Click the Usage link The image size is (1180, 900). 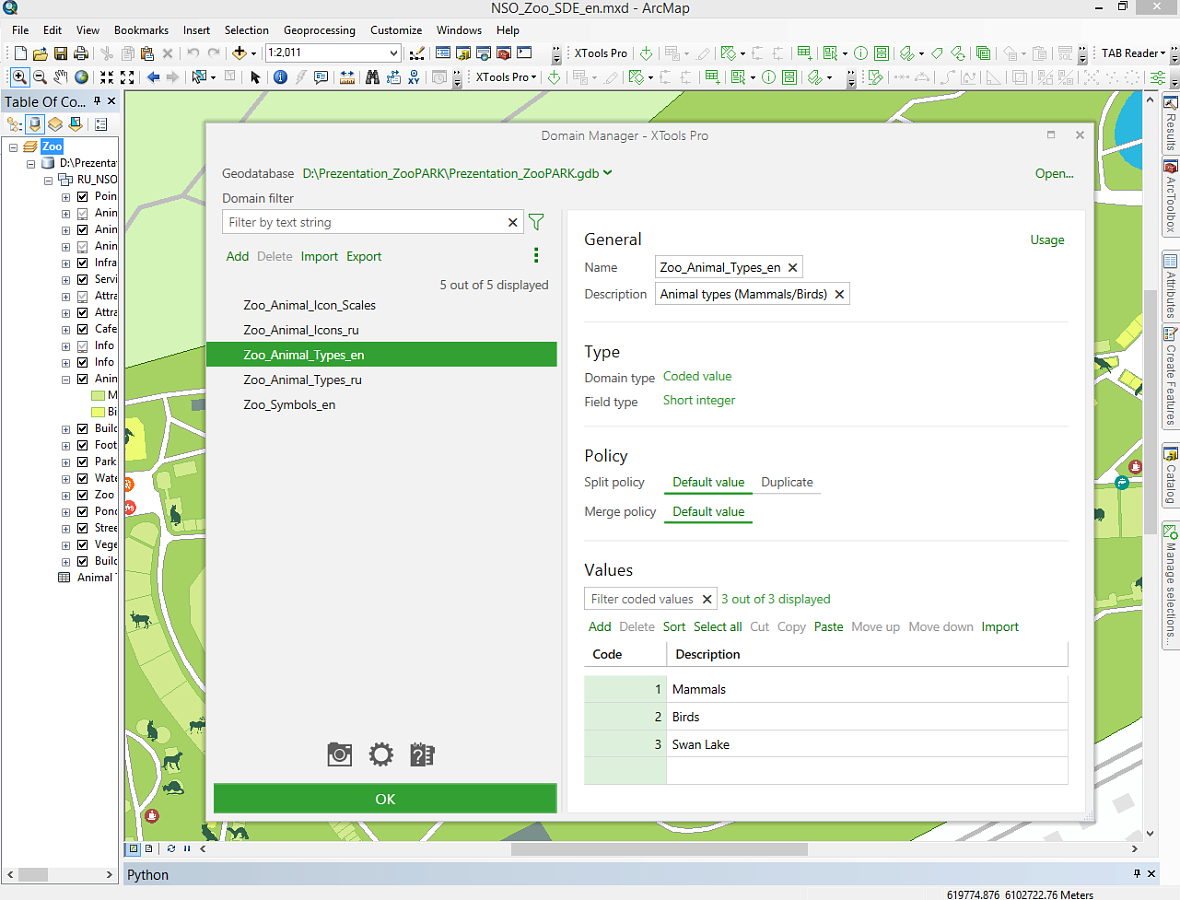[1047, 240]
